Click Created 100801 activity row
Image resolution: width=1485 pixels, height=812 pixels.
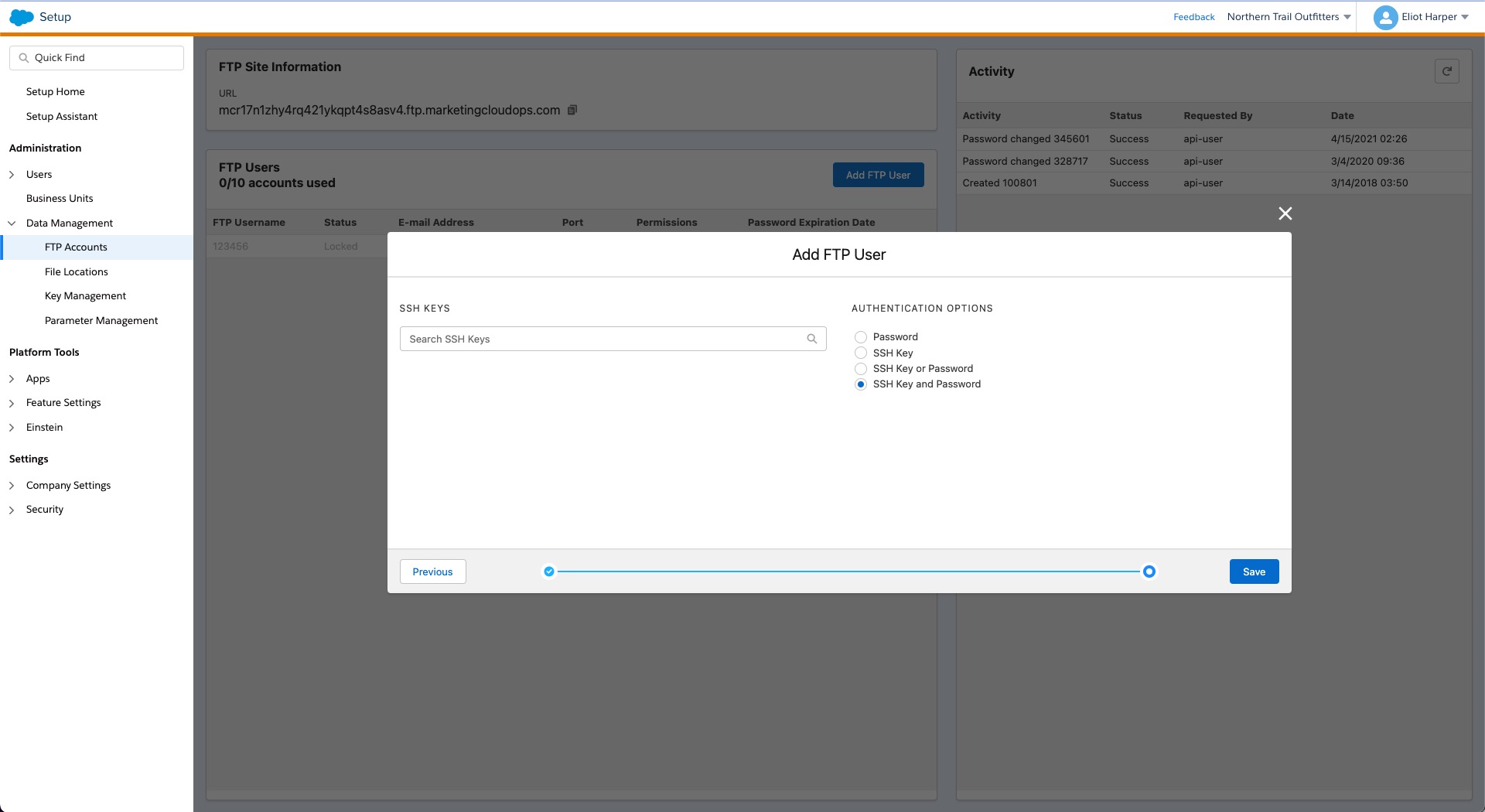[x=1214, y=183]
